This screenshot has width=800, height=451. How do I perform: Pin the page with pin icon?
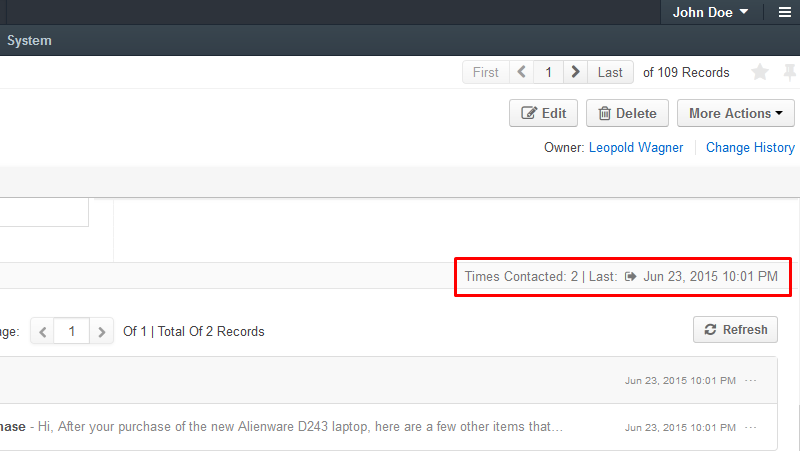(x=790, y=72)
